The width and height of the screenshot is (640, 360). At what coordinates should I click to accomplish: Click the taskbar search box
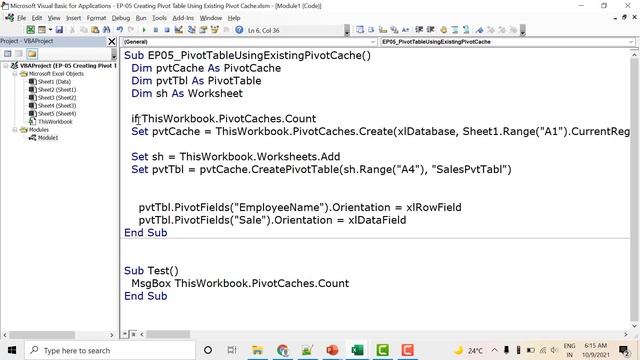(x=110, y=350)
